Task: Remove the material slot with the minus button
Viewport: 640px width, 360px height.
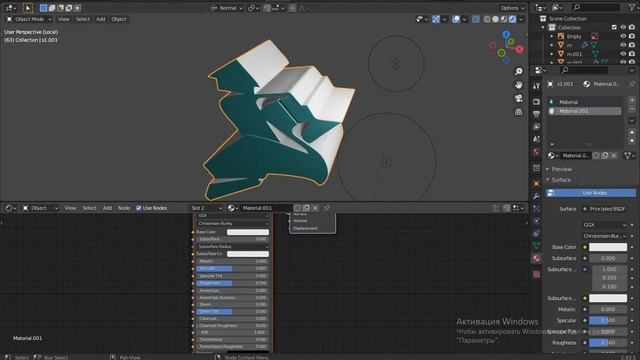Action: (x=631, y=109)
